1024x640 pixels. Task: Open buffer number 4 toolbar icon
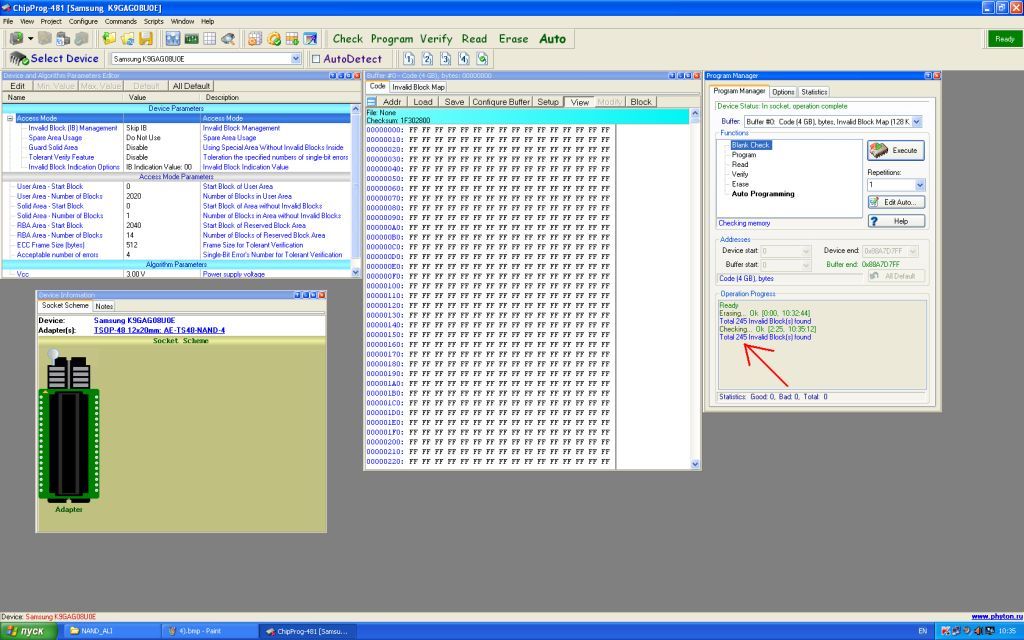tap(464, 59)
